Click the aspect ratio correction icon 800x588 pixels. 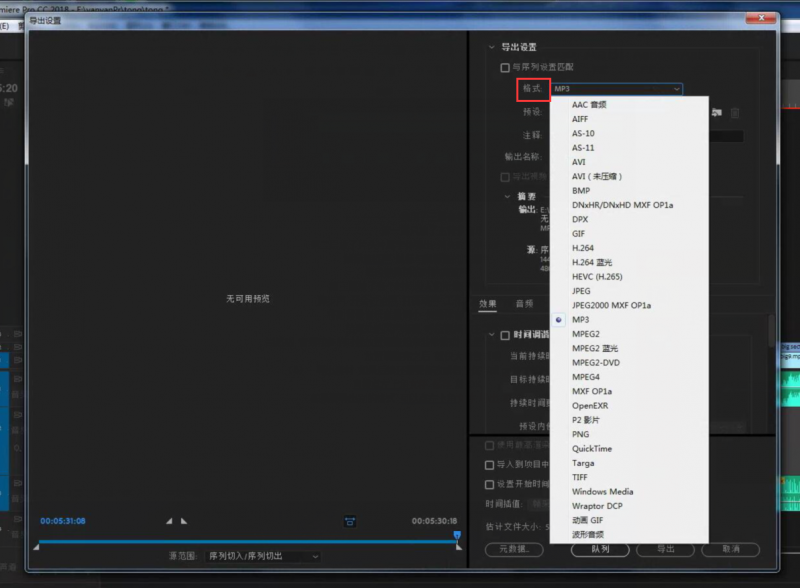click(350, 521)
